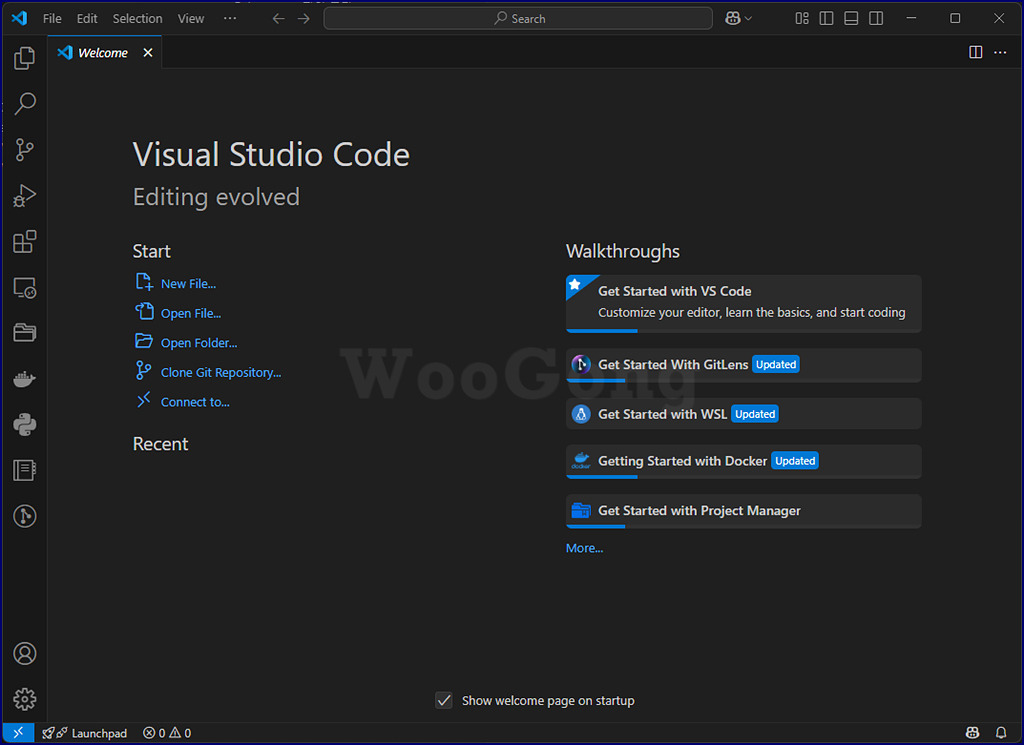Close the Welcome tab
This screenshot has height=745, width=1024.
(148, 52)
